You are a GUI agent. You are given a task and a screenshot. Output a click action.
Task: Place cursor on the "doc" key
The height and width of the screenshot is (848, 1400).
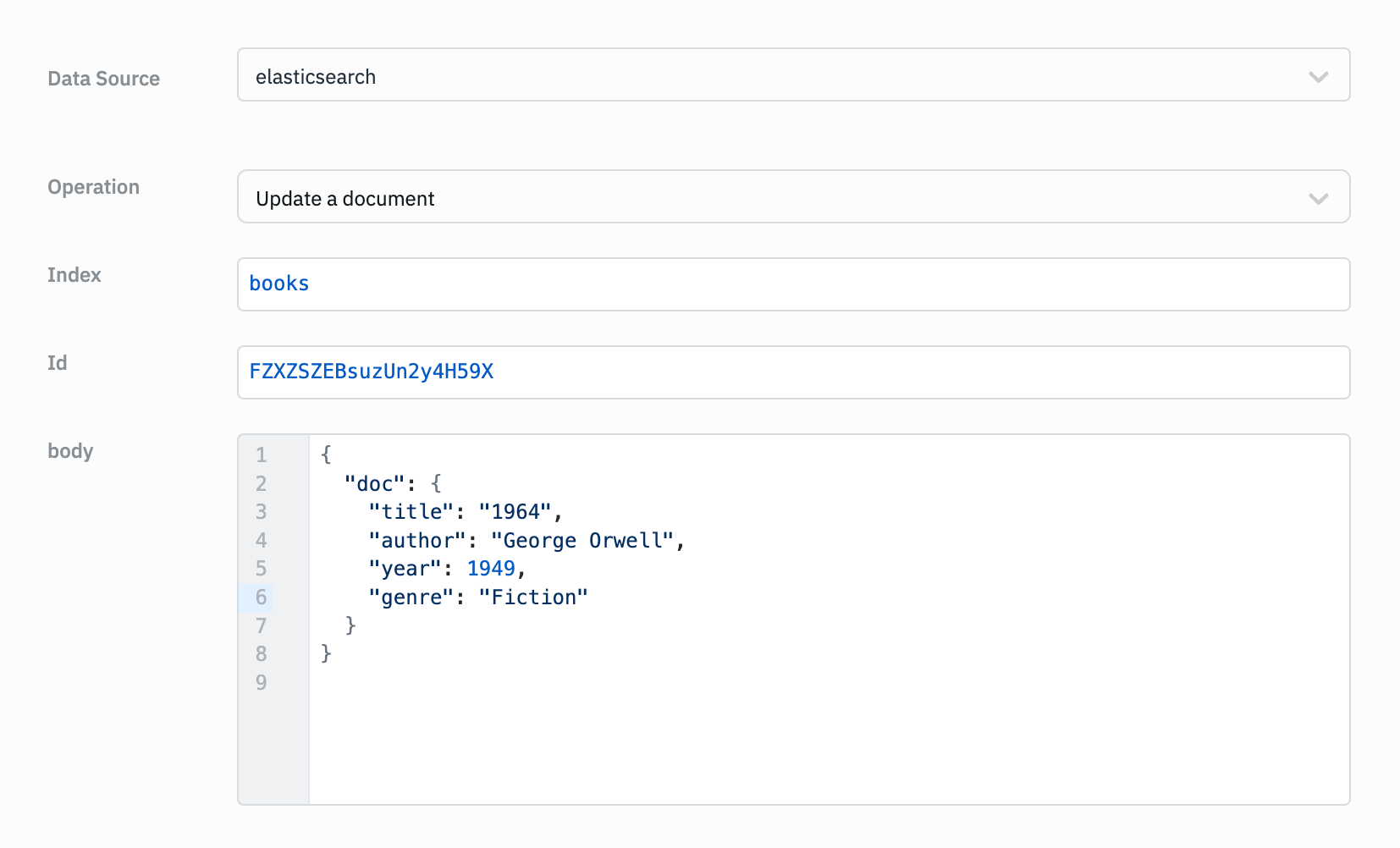click(375, 484)
